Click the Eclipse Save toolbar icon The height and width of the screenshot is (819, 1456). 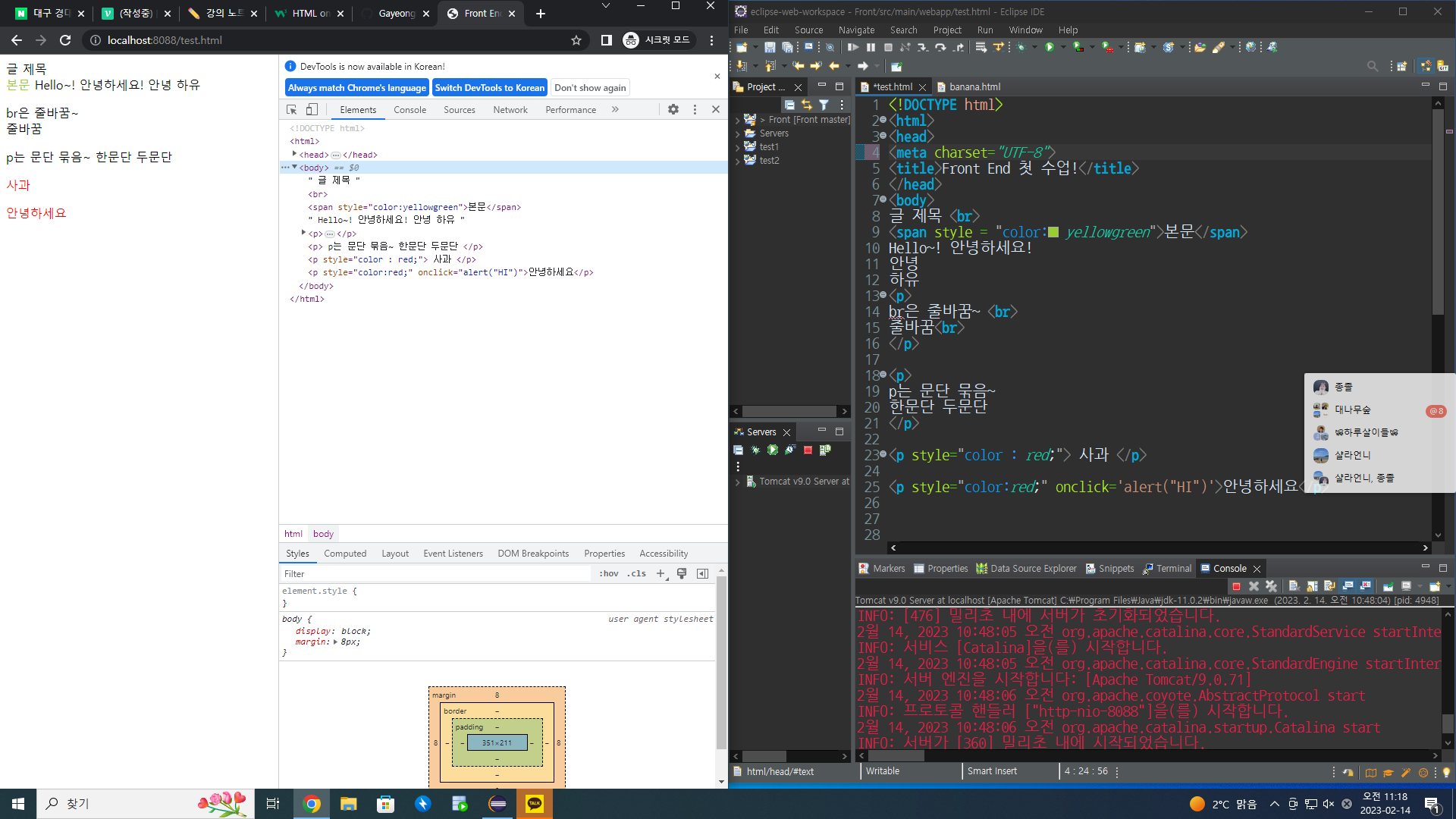[x=770, y=47]
